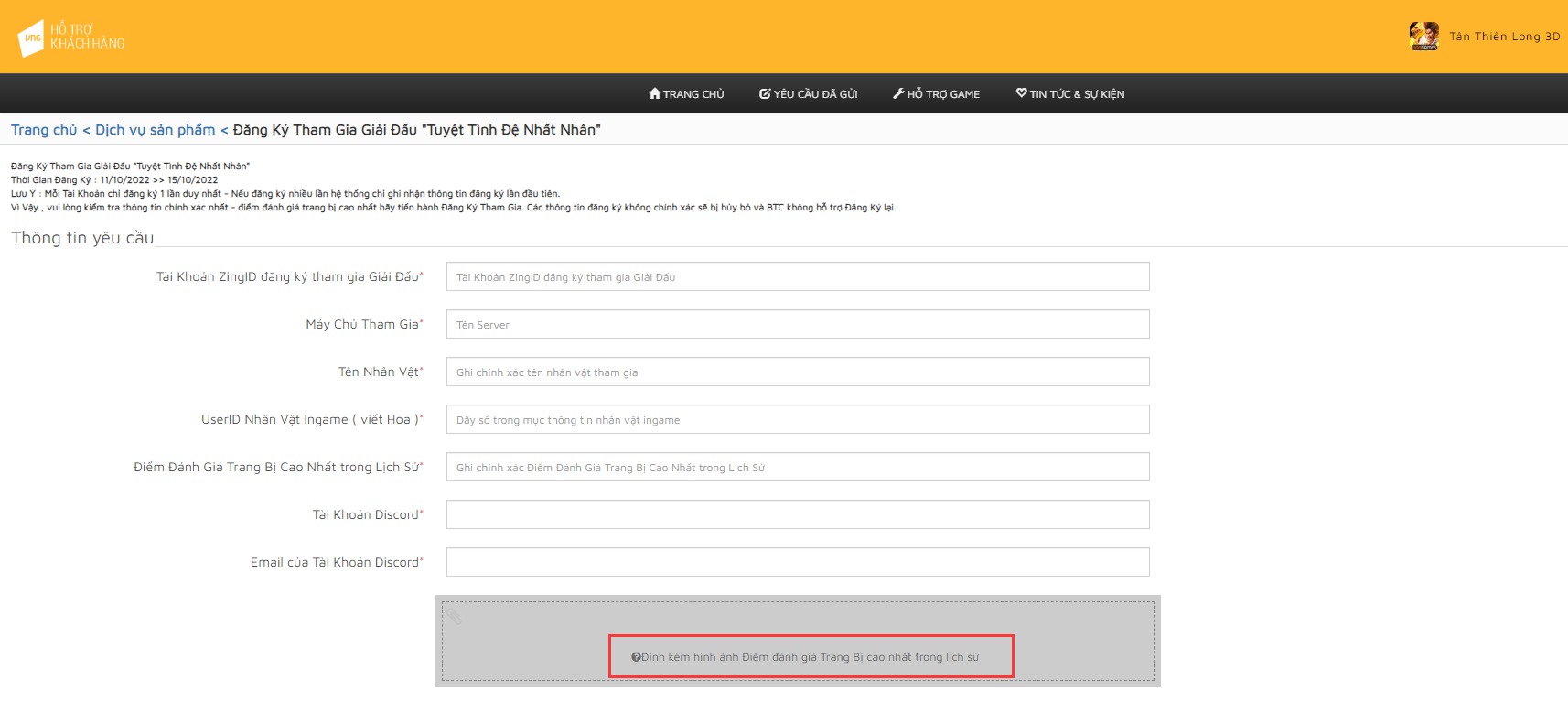Click the VNG logo icon
The width and height of the screenshot is (1568, 723).
31,38
